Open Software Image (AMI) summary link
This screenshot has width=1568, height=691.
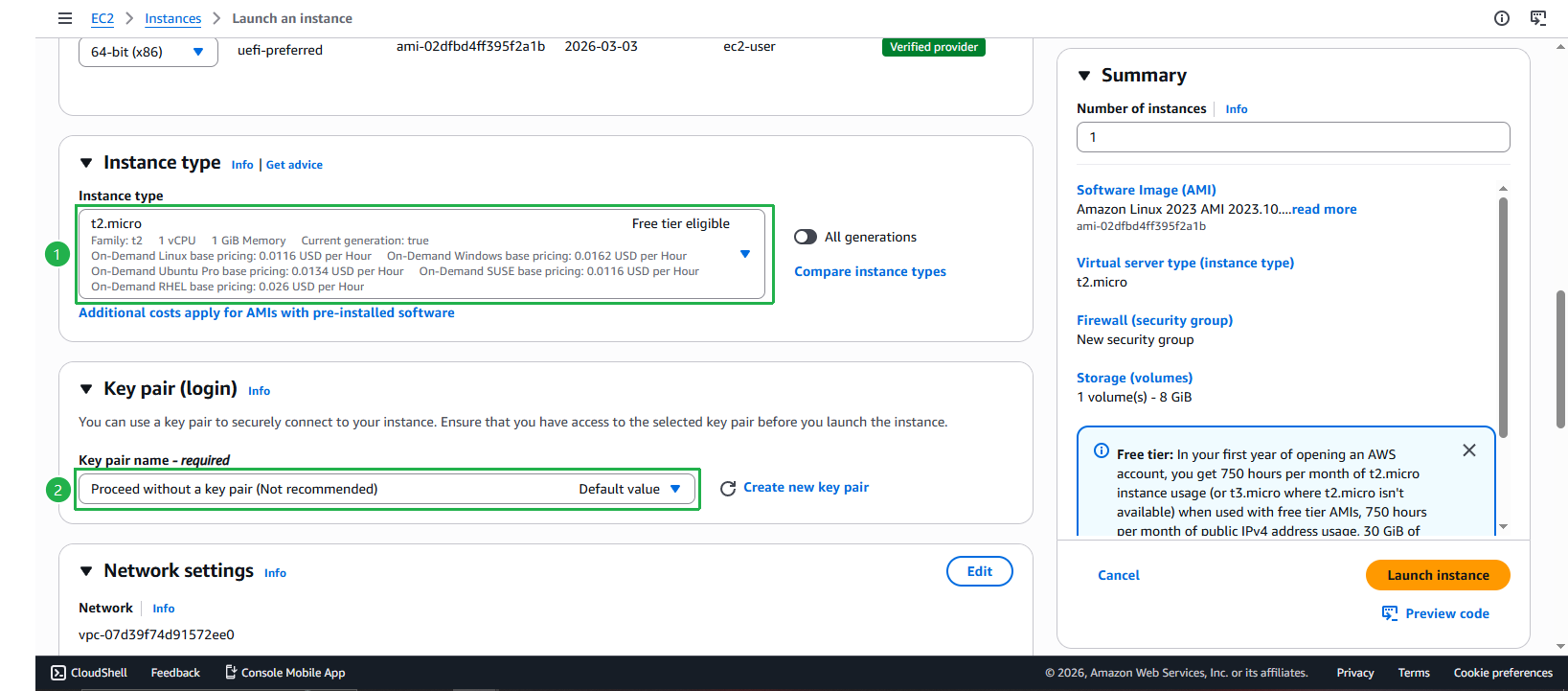pyautogui.click(x=1147, y=190)
